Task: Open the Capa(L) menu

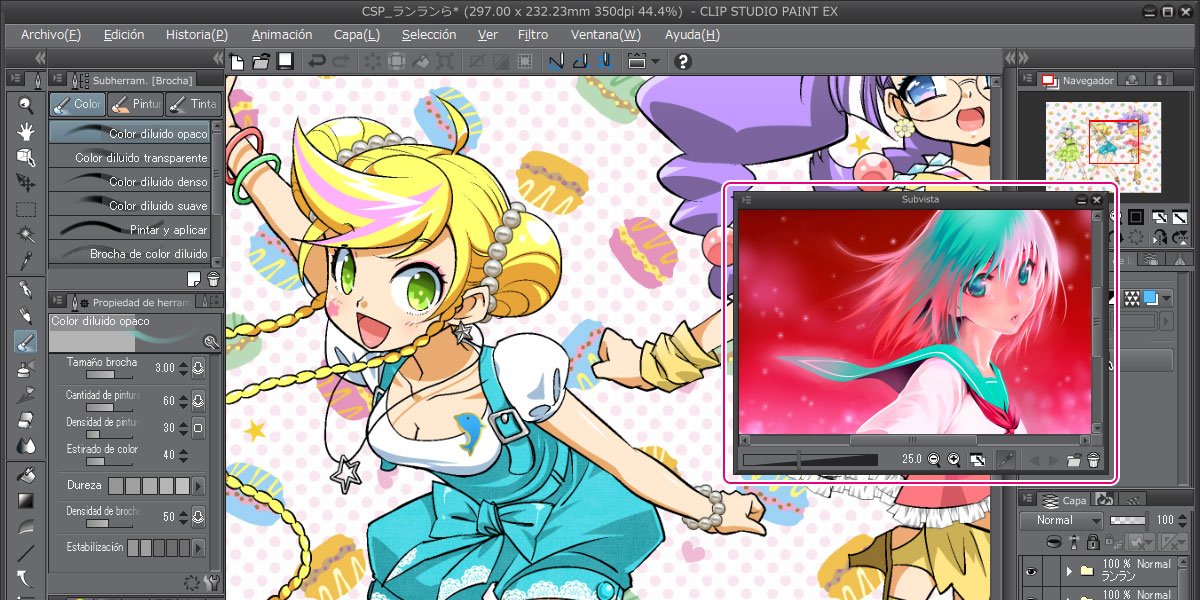Action: pos(357,34)
